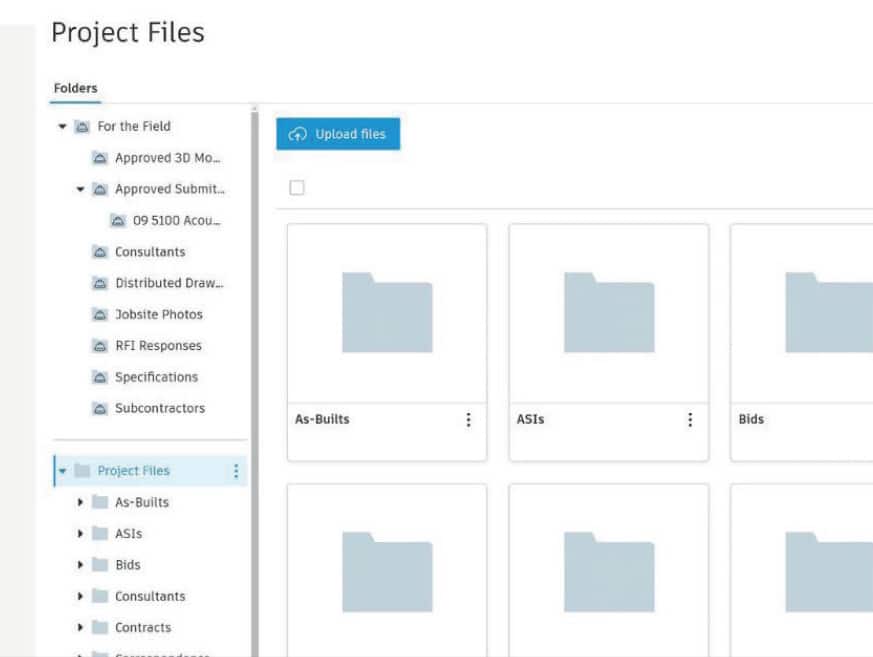Click the As-Builts folder thumbnail
The width and height of the screenshot is (873, 657).
coord(387,312)
